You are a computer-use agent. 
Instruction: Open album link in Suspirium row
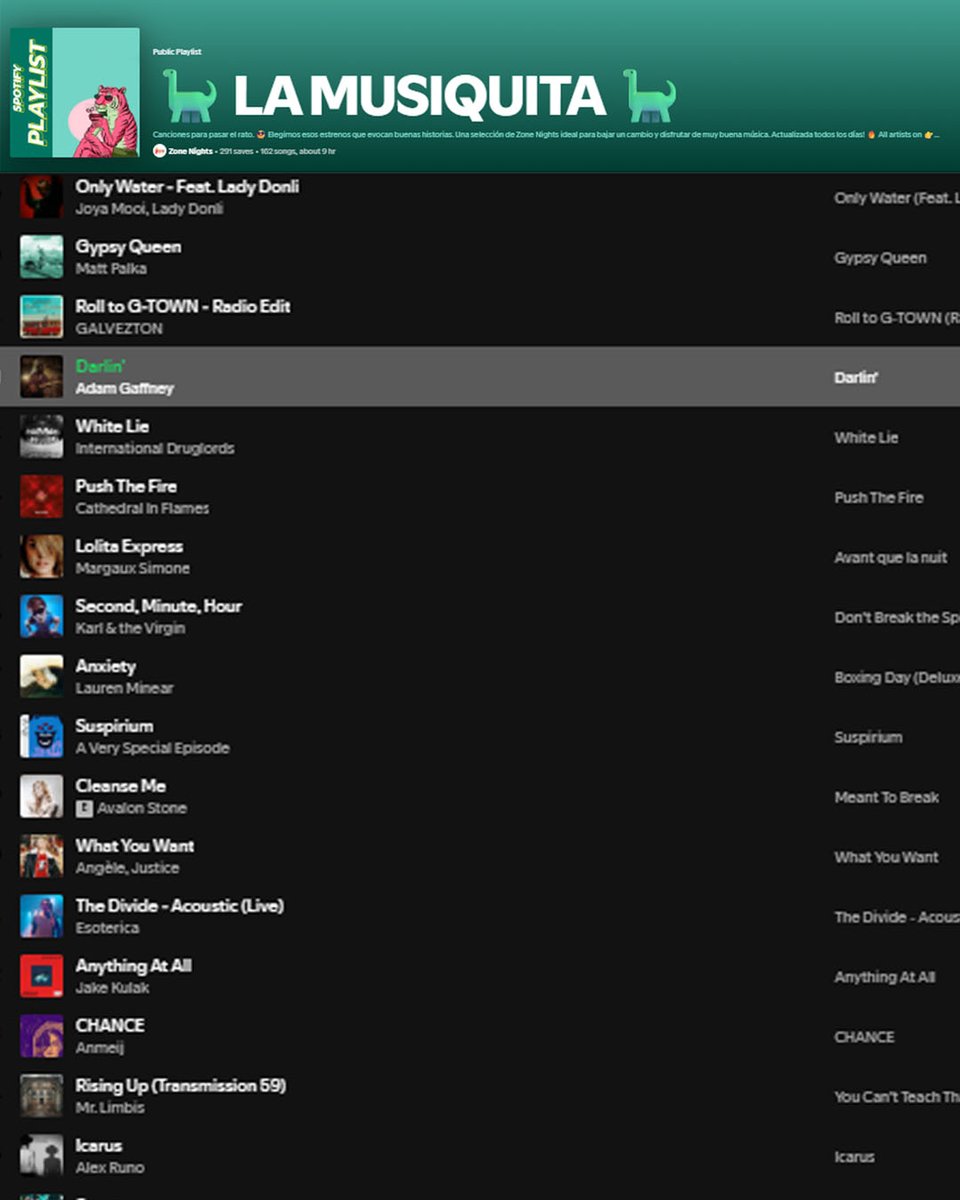click(869, 738)
